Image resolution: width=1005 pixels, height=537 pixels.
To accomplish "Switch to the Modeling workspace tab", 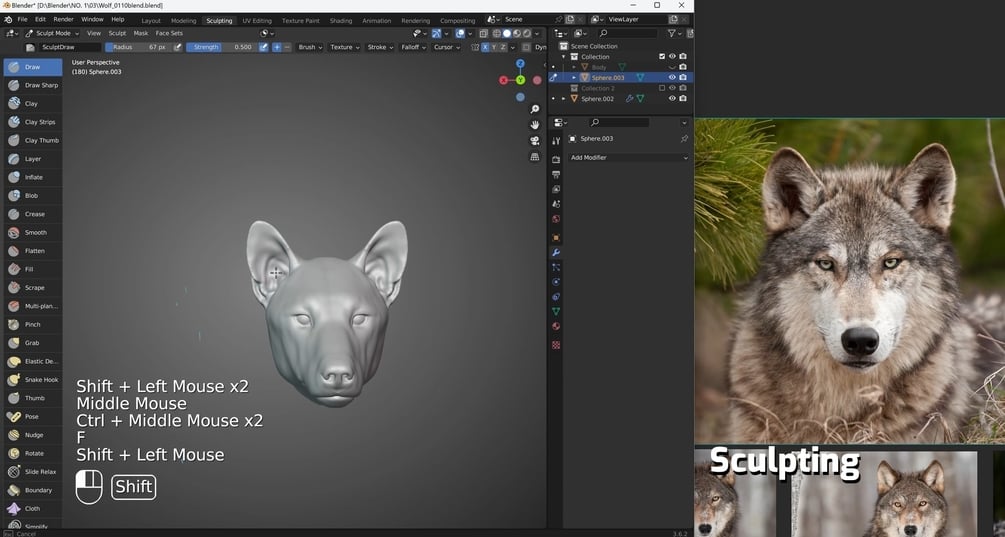I will (x=183, y=21).
